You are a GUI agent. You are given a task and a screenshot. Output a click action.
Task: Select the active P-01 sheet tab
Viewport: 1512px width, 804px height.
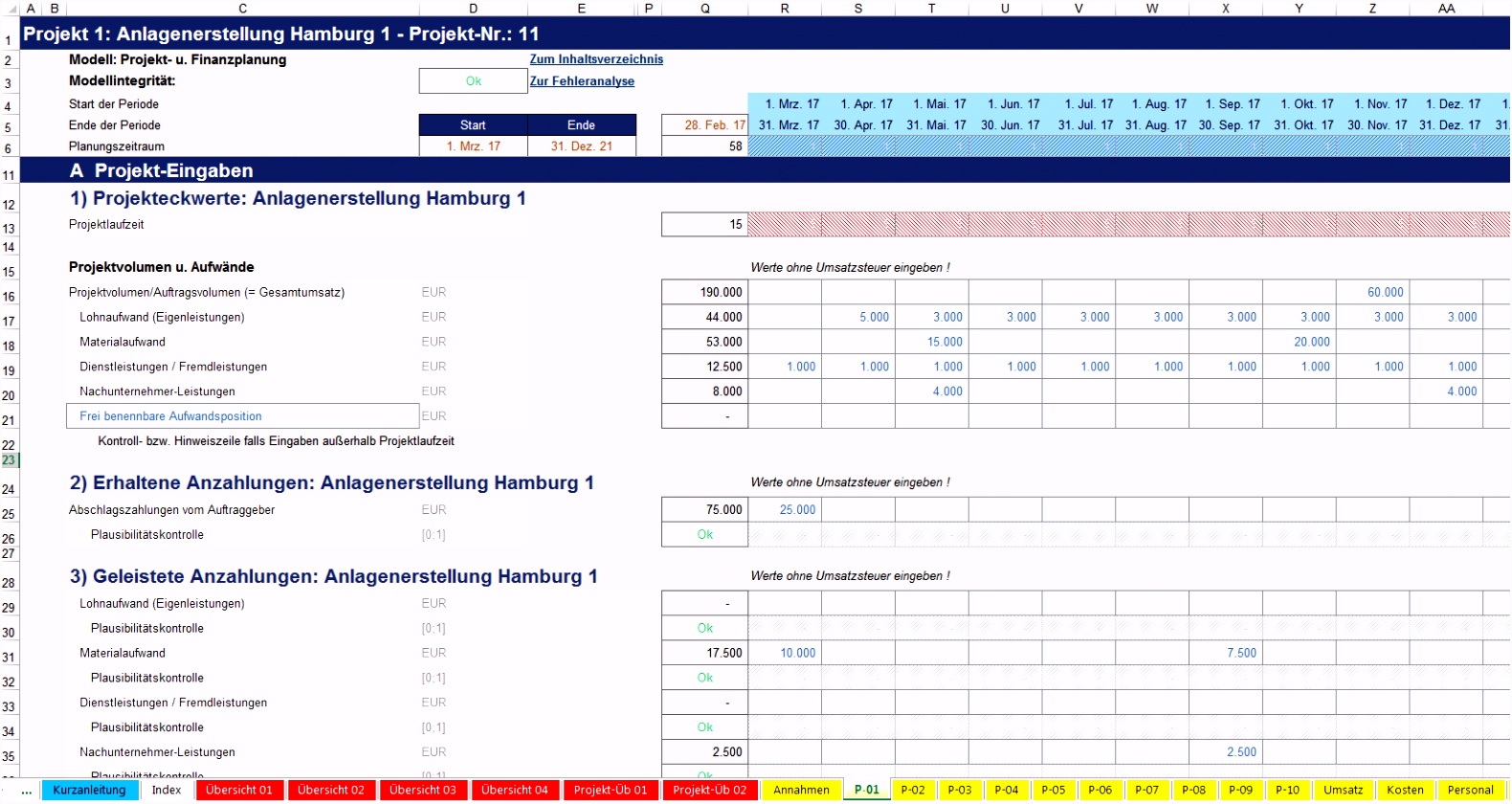tap(867, 790)
